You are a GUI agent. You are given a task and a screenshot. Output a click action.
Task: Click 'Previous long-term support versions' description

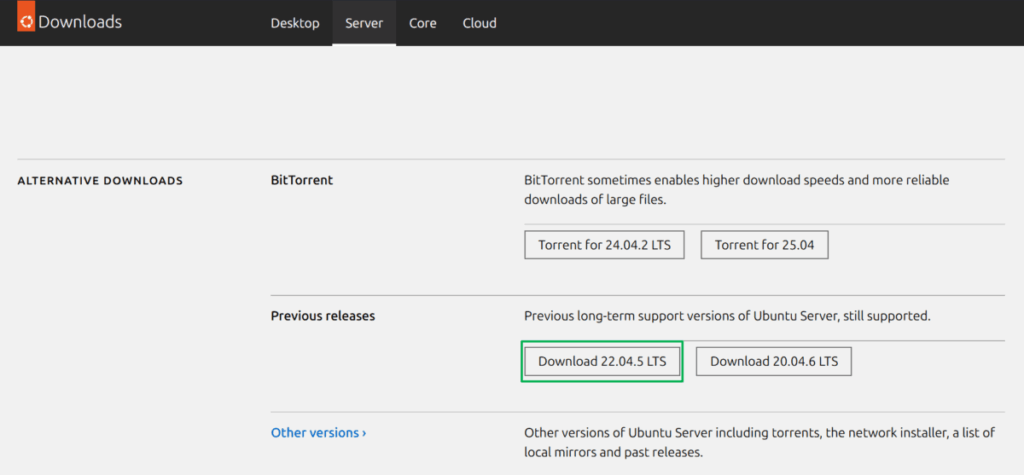click(x=727, y=316)
